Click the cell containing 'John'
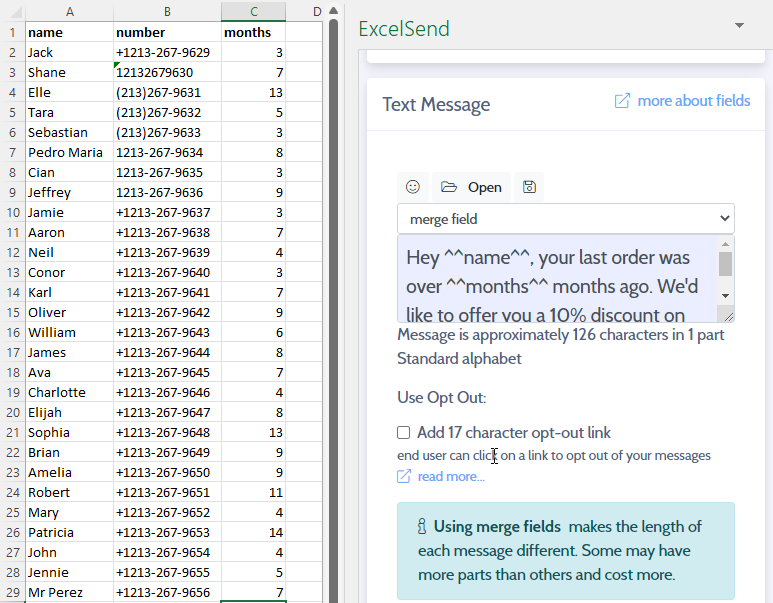 [x=70, y=553]
